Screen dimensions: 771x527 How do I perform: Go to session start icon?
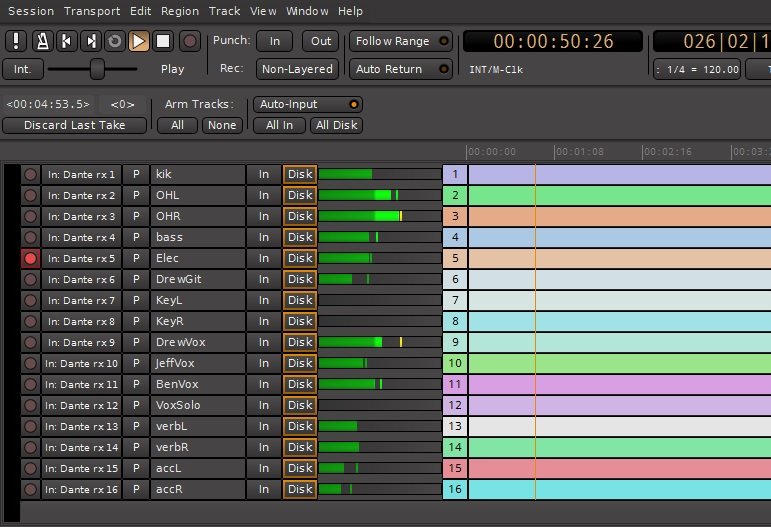pyautogui.click(x=66, y=41)
